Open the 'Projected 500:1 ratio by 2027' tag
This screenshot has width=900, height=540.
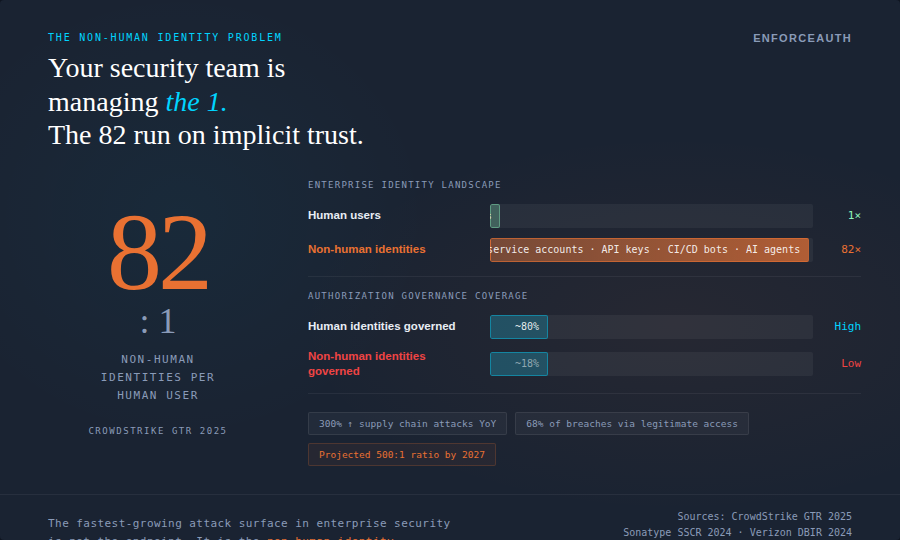tap(401, 455)
